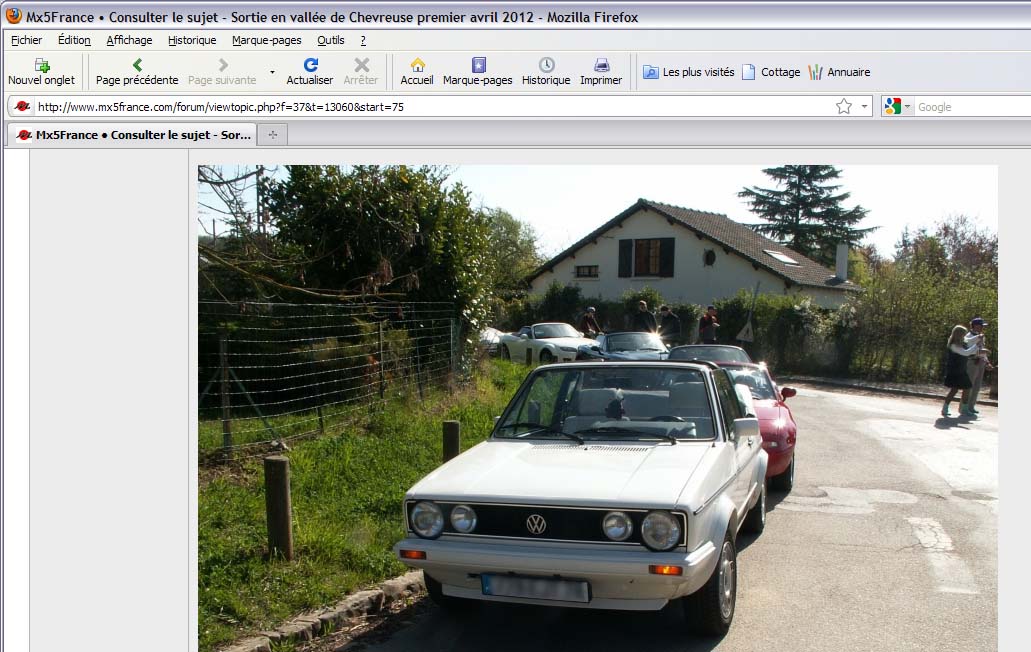
Task: Open the Historique menu in the menu bar
Action: (192, 40)
